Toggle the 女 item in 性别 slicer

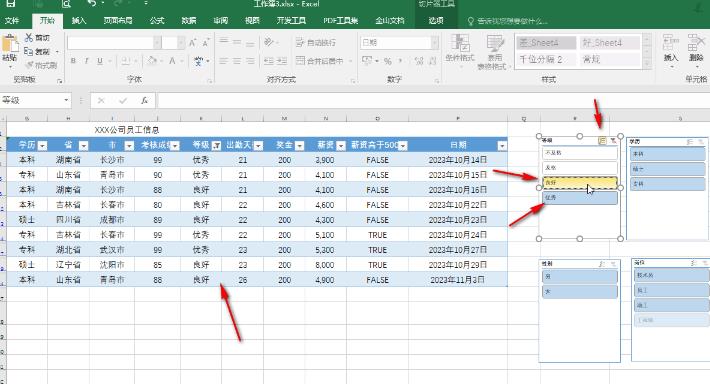pyautogui.click(x=580, y=292)
